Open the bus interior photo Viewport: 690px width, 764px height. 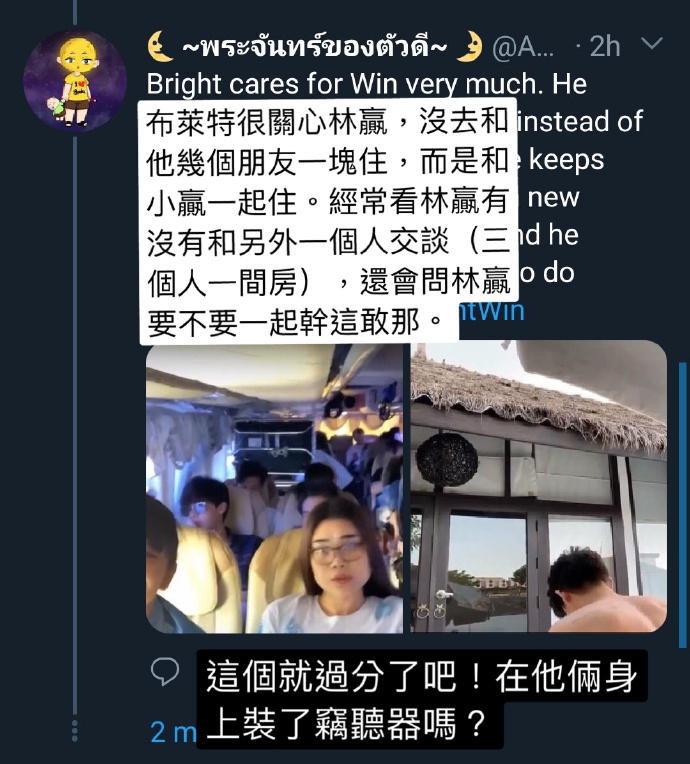click(274, 489)
